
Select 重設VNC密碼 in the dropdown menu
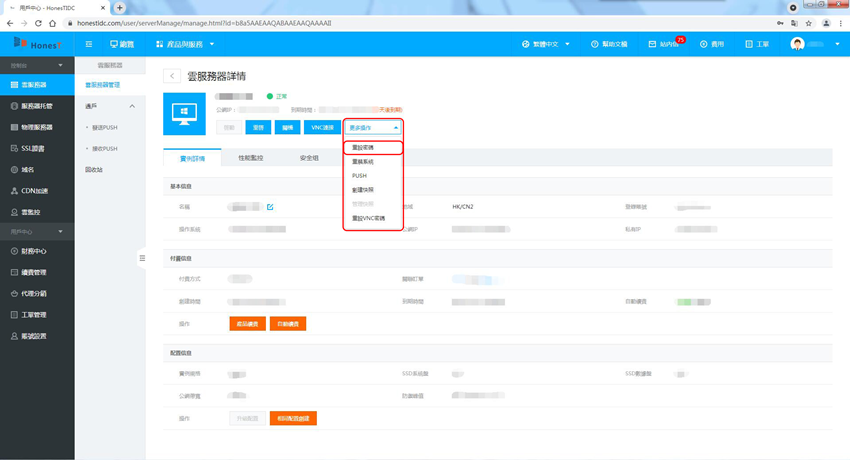pos(373,218)
